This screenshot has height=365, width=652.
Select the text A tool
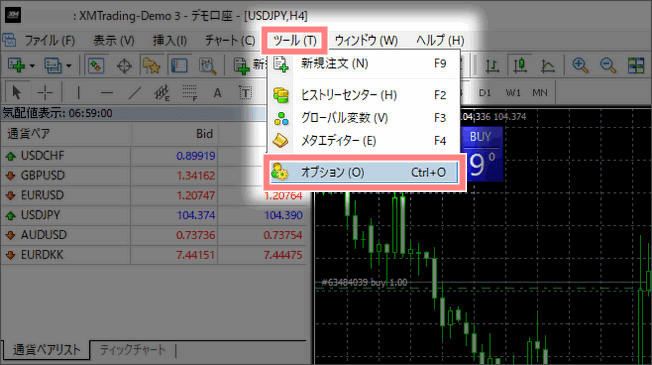tap(217, 93)
